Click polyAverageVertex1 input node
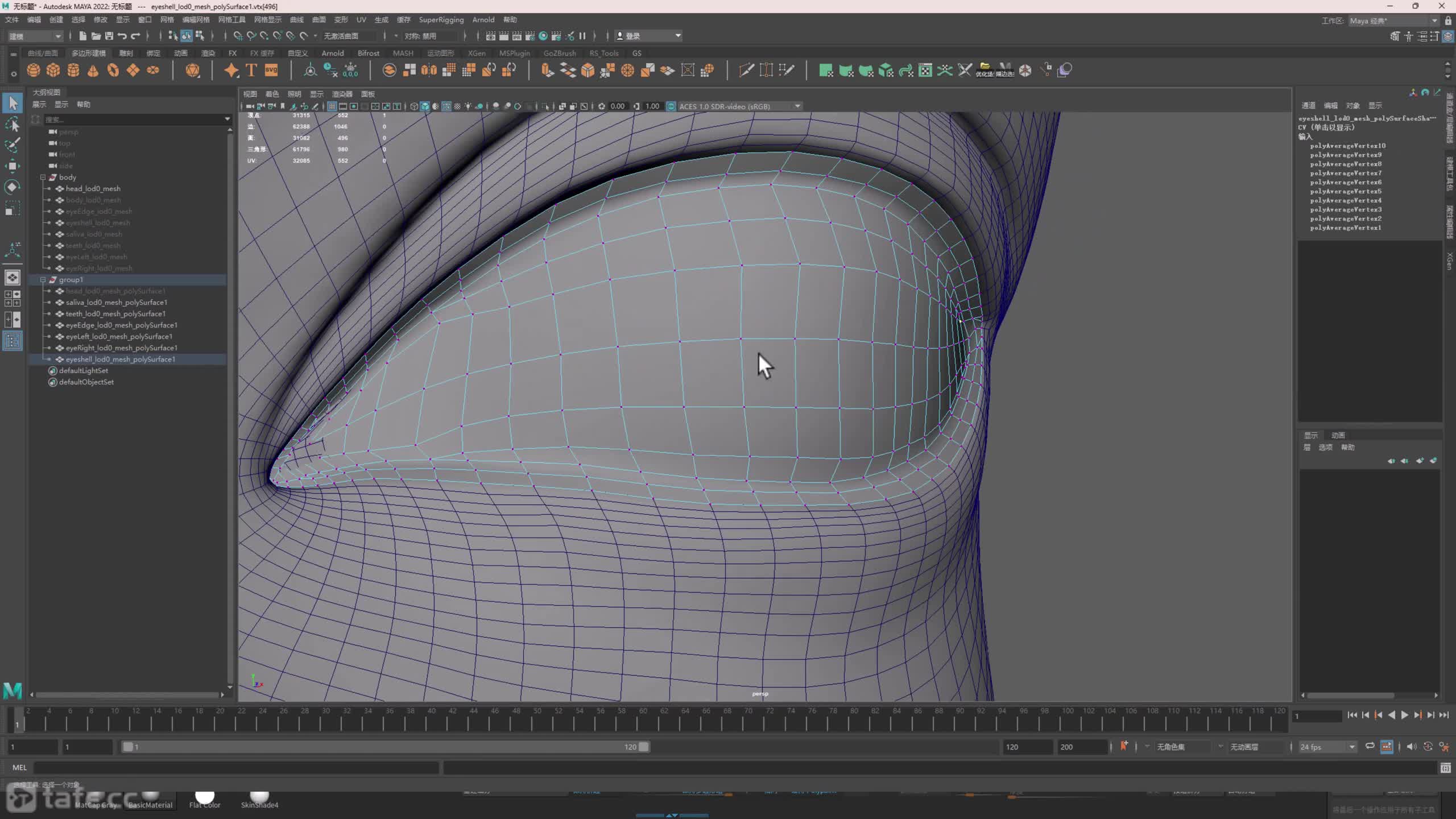Image resolution: width=1456 pixels, height=819 pixels. (x=1345, y=227)
